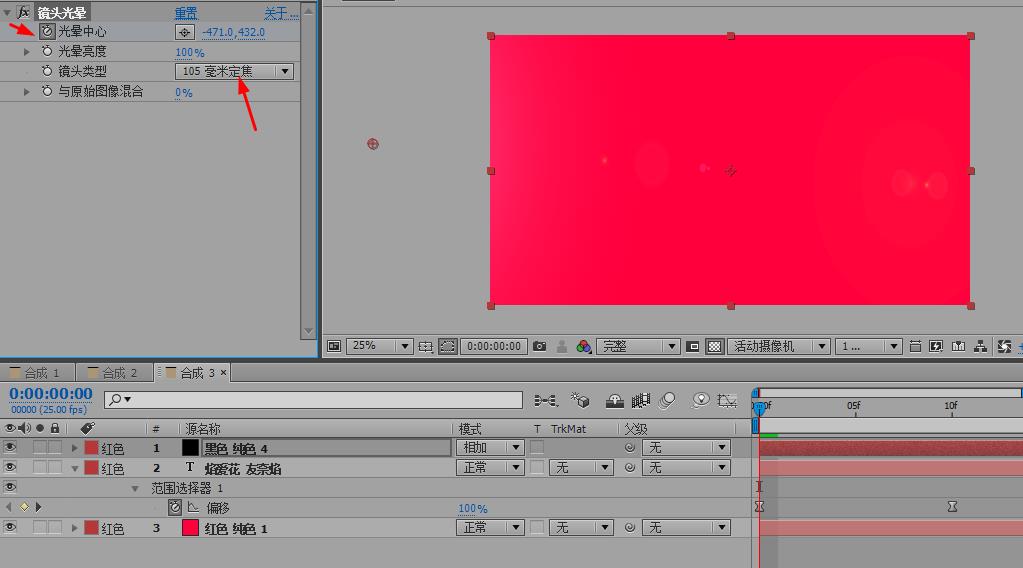The image size is (1023, 568).
Task: Click the red label swatch of layer 3
Action: pos(91,528)
